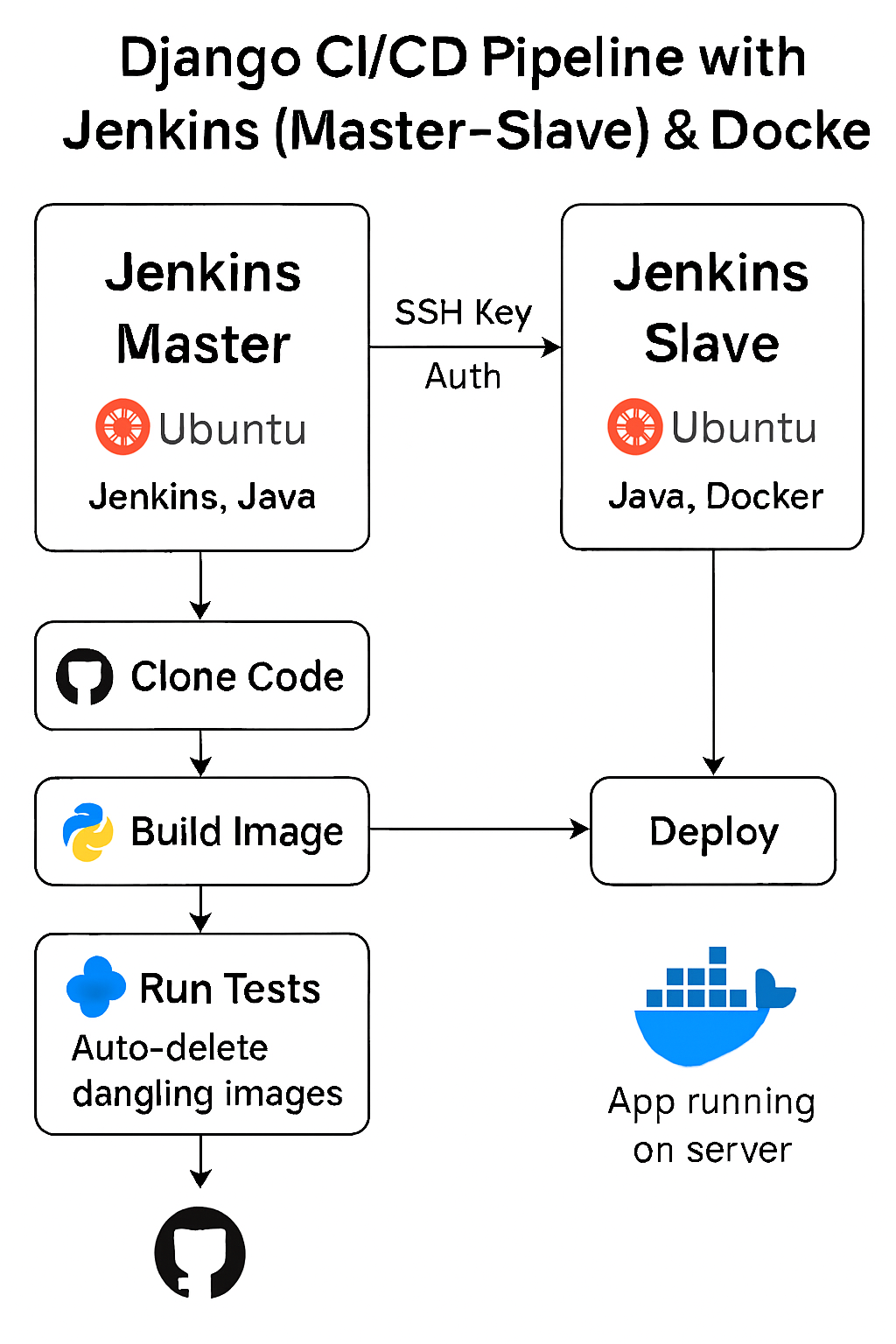
Task: Click the 'Jenkins Slave' heading text
Action: [711, 308]
